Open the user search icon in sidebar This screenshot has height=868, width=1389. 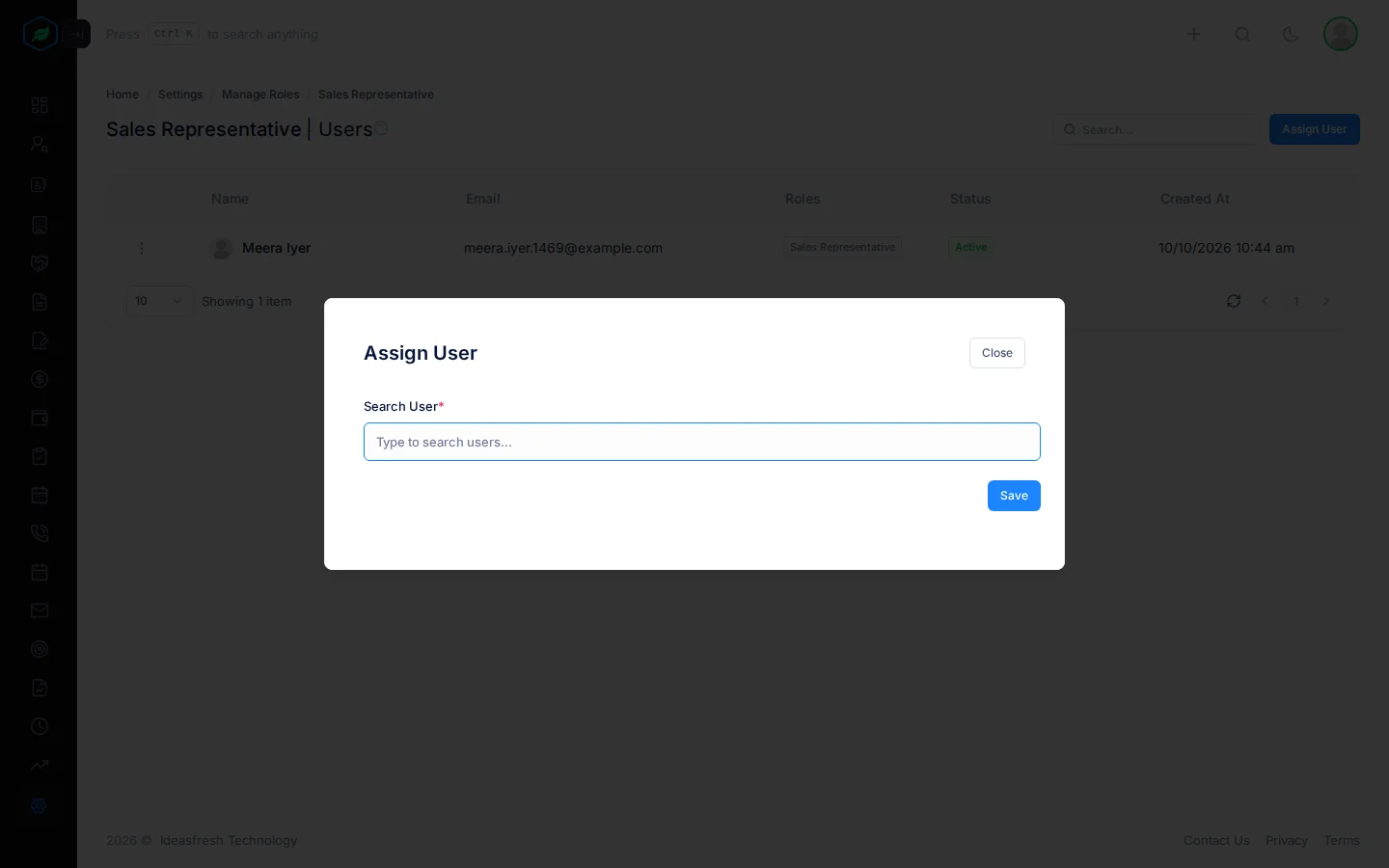coord(40,144)
